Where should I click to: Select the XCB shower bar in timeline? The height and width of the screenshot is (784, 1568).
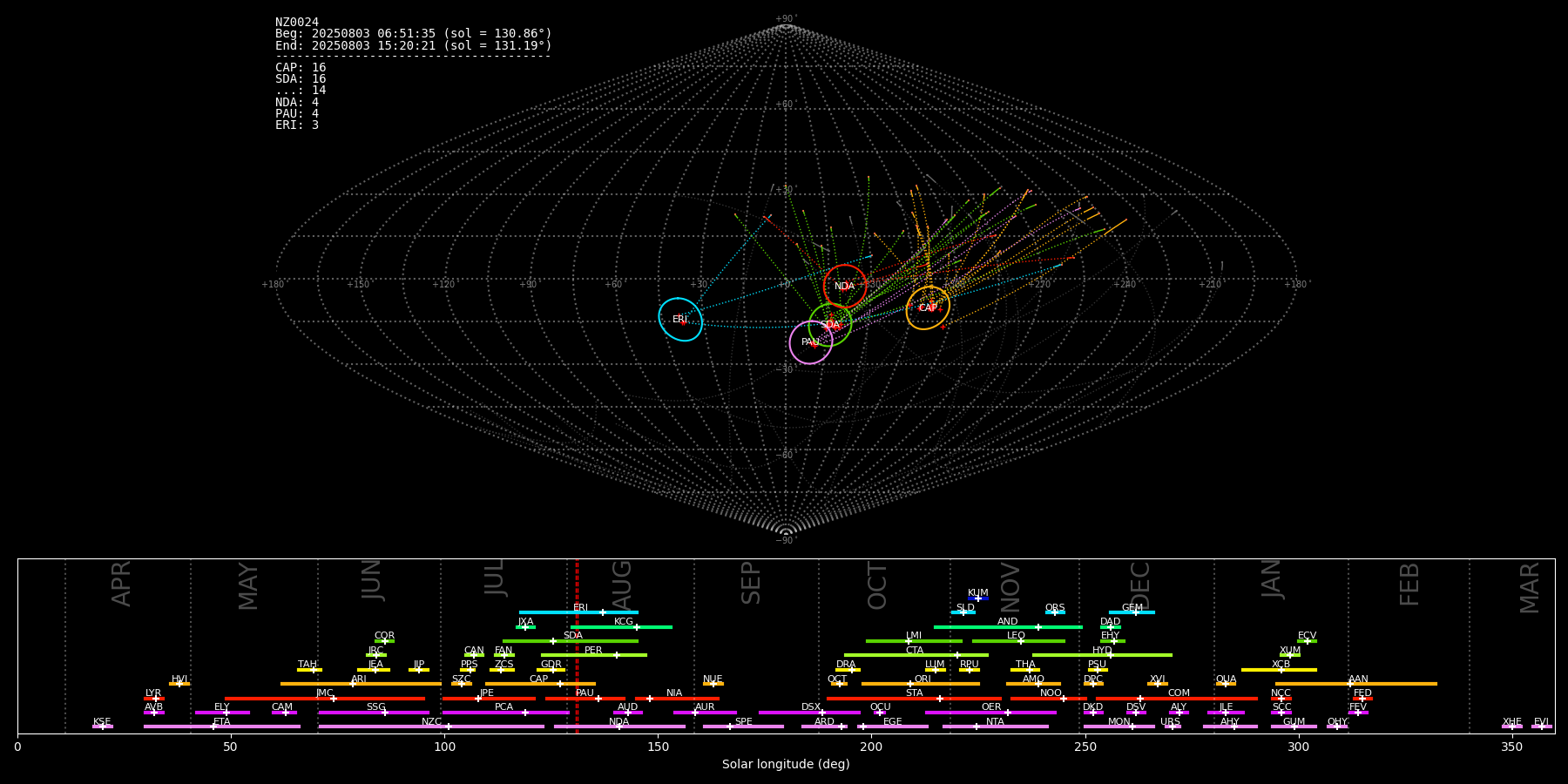pos(1279,670)
